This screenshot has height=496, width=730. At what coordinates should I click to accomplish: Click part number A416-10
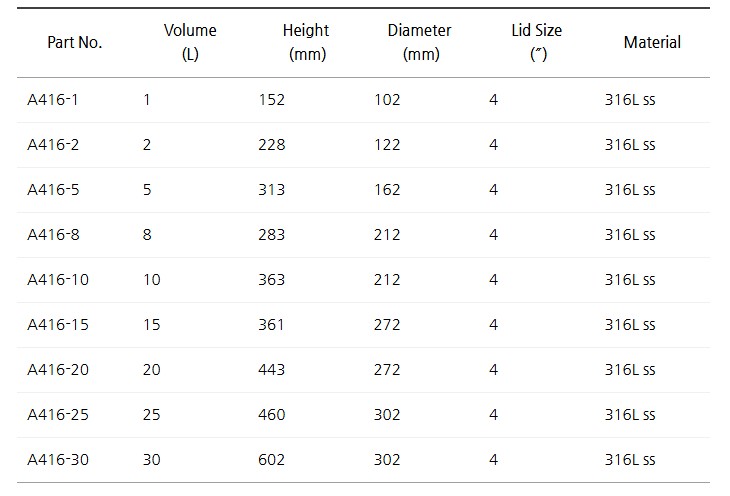pyautogui.click(x=58, y=280)
